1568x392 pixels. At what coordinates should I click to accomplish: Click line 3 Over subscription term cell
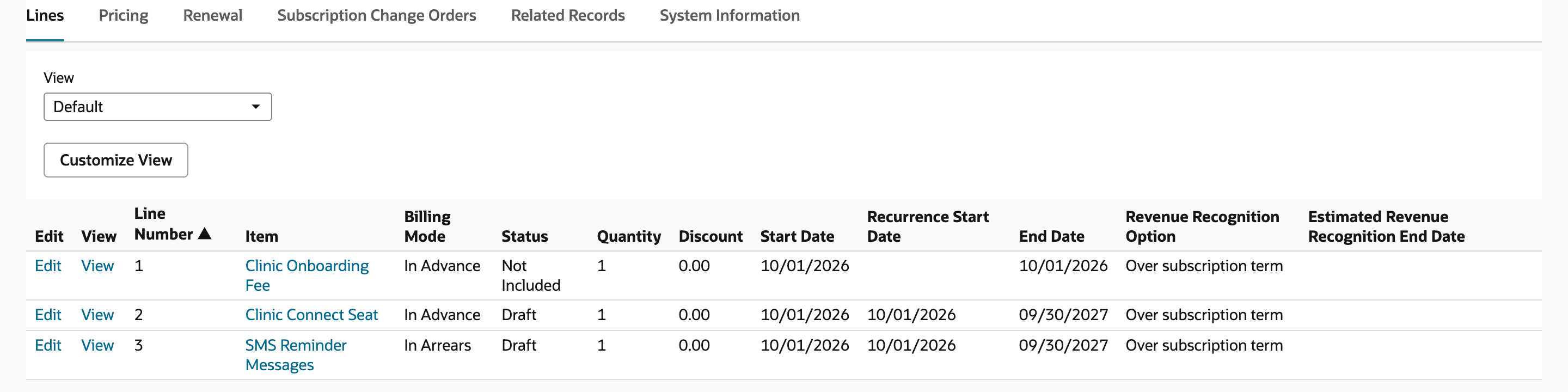tap(1204, 345)
